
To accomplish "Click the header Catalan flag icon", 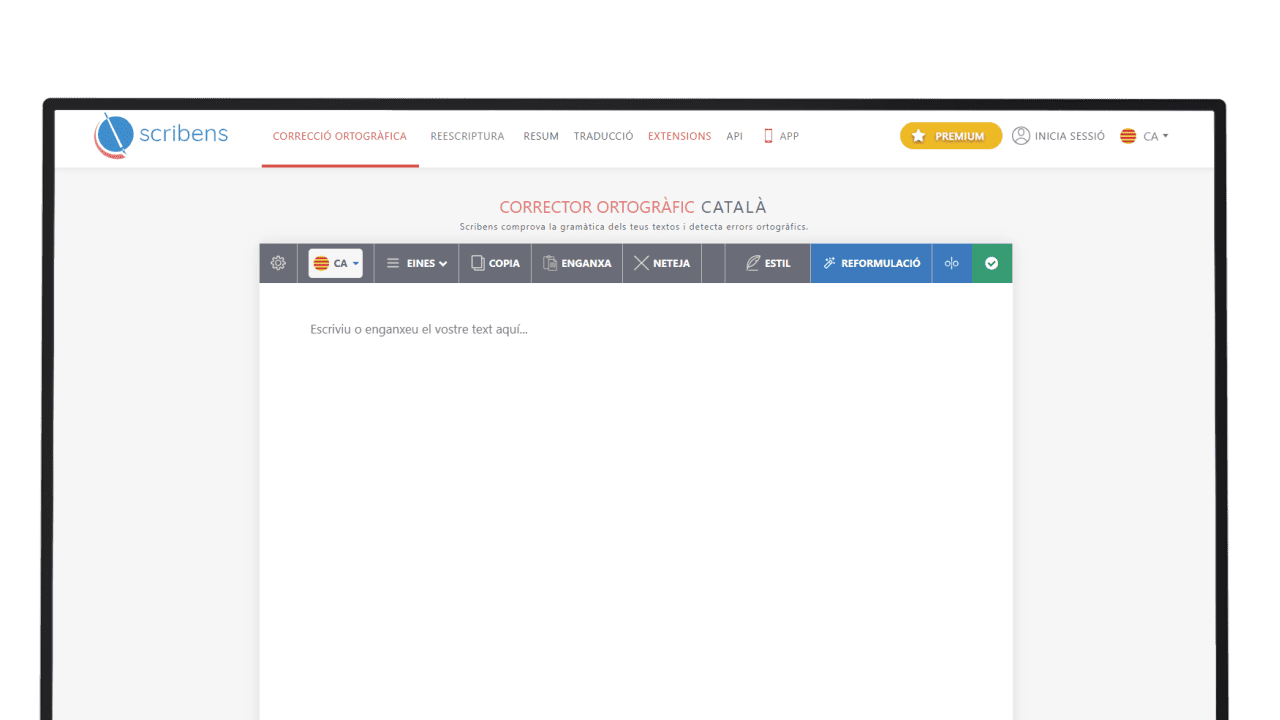I will 1128,136.
